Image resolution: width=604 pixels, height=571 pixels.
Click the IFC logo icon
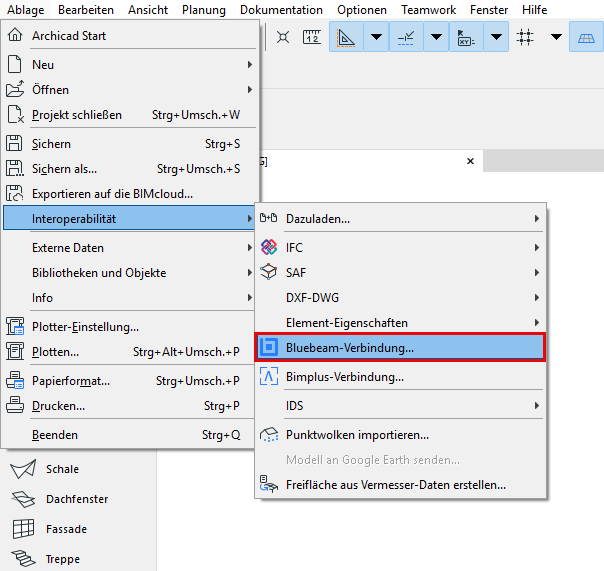[x=268, y=247]
